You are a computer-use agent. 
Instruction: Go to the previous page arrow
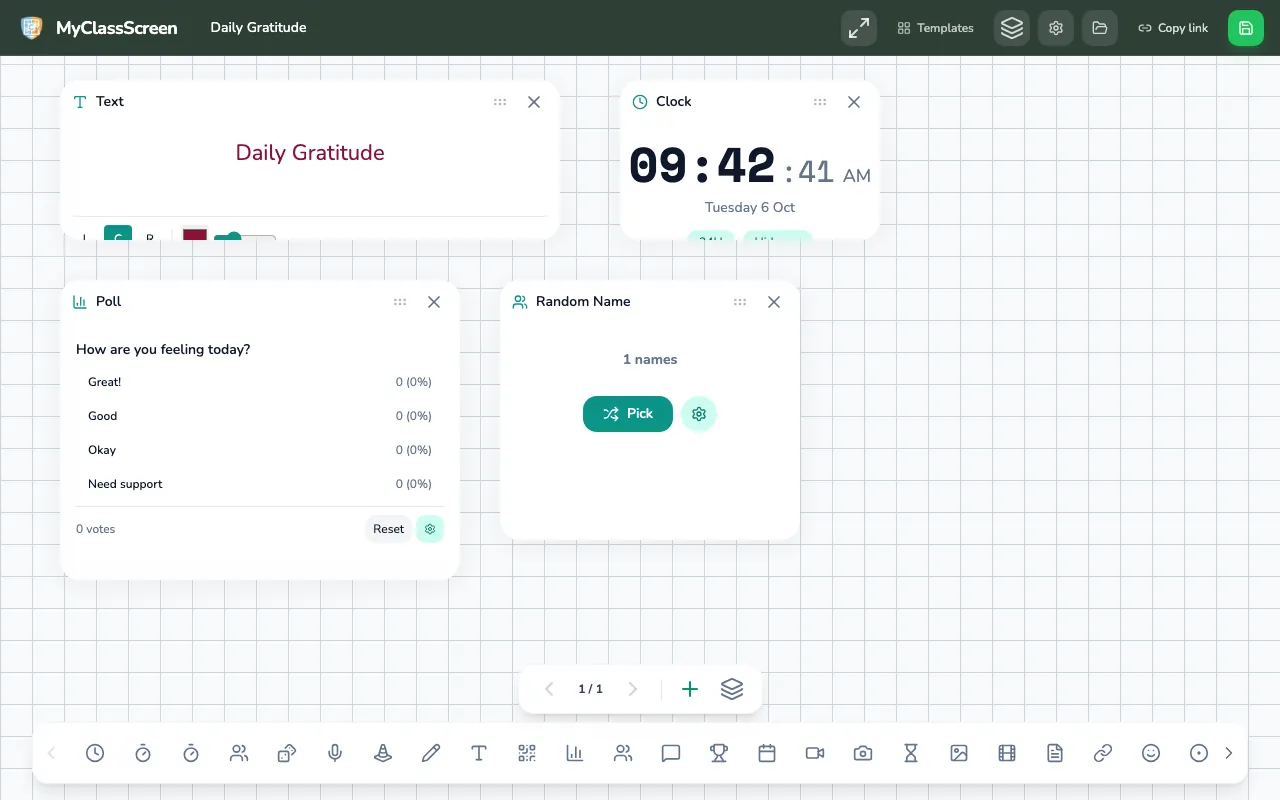[x=549, y=689]
